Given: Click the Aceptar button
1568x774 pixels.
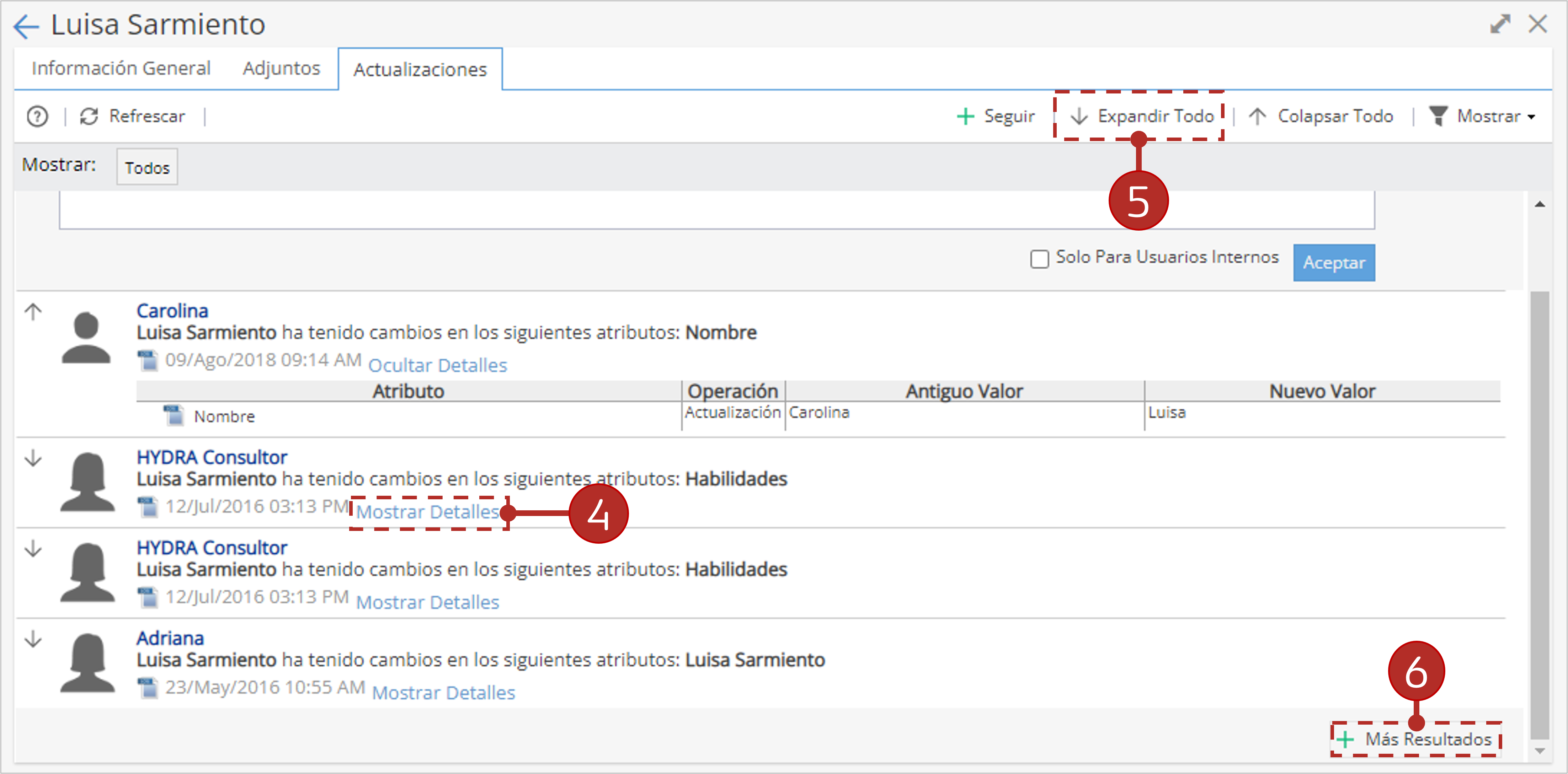Looking at the screenshot, I should pyautogui.click(x=1334, y=262).
